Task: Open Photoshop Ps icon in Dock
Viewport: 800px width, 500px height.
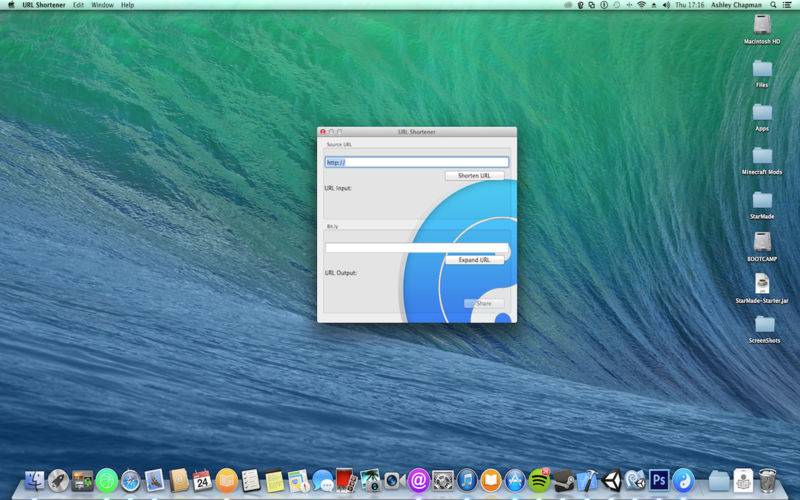Action: 659,481
